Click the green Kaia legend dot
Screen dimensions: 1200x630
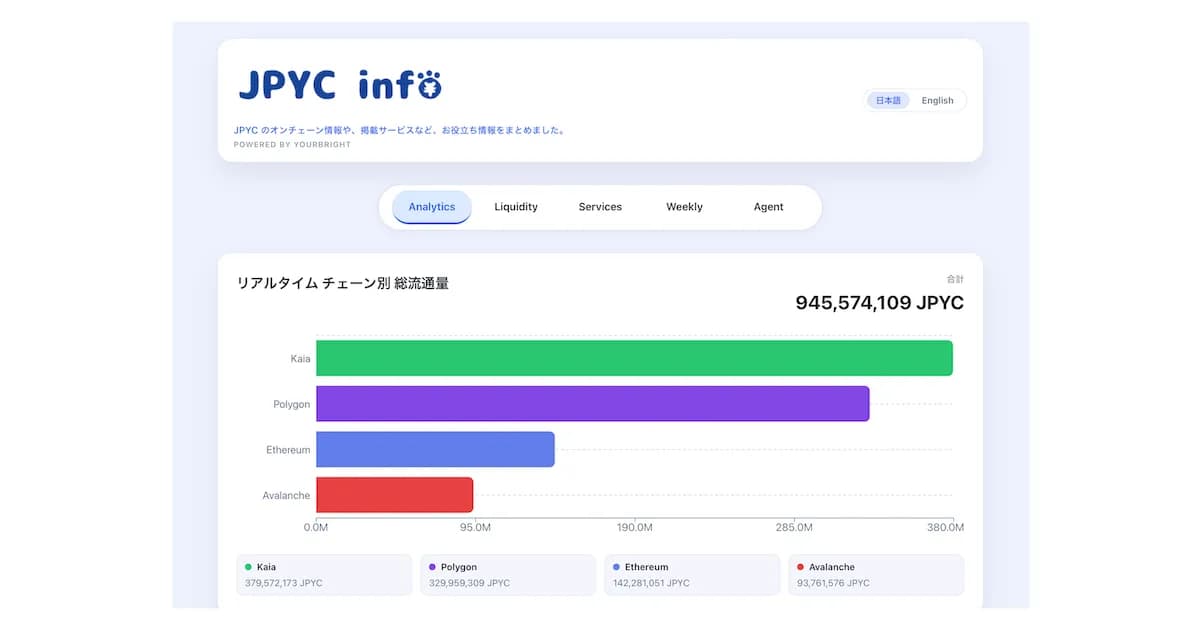pyautogui.click(x=249, y=567)
